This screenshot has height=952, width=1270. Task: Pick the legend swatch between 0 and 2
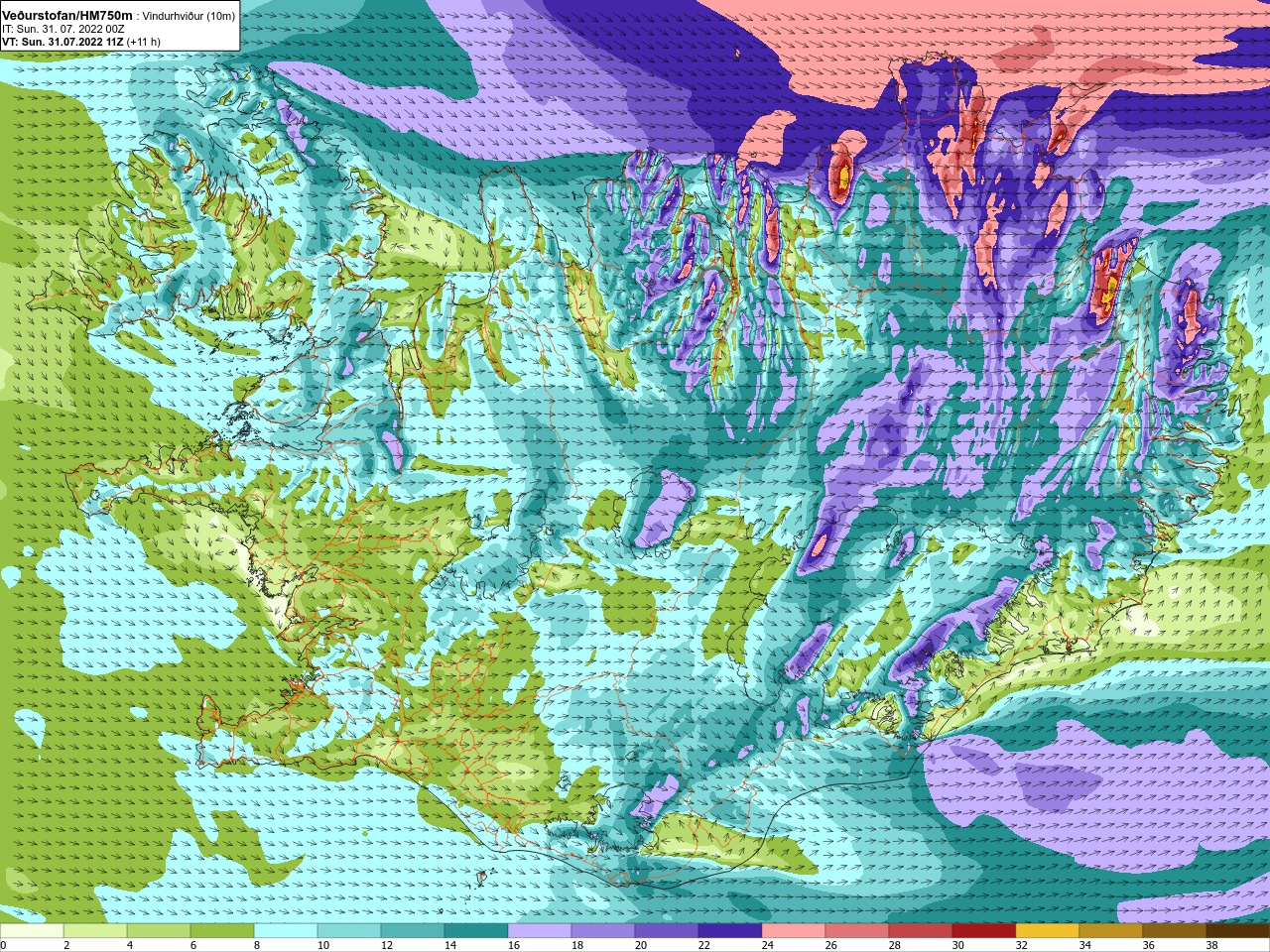coord(32,931)
